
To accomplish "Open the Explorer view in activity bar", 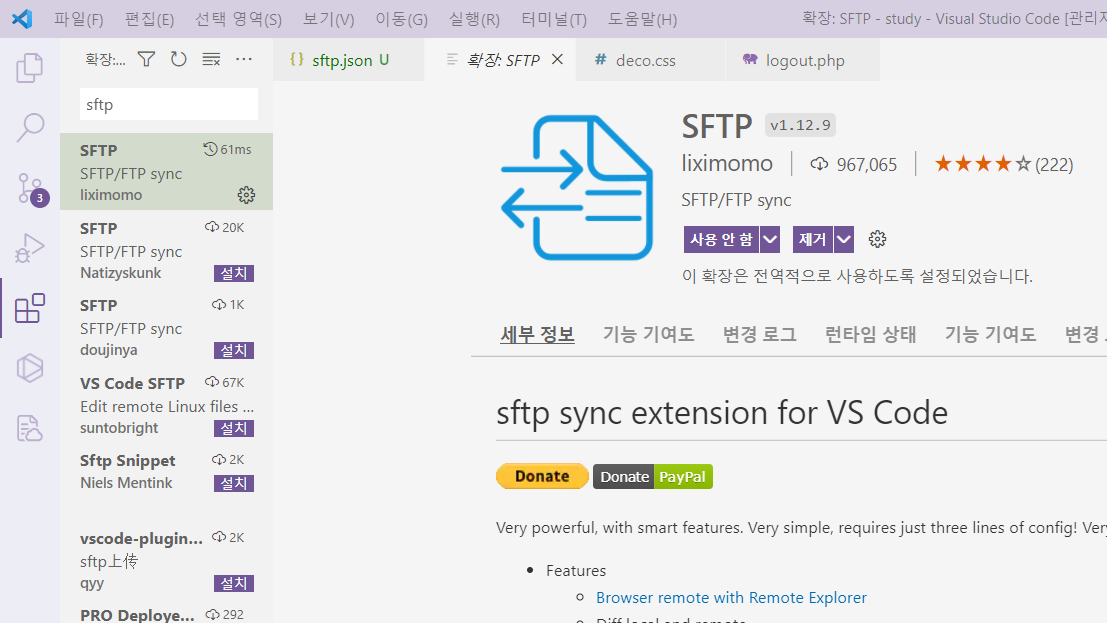I will (30, 68).
